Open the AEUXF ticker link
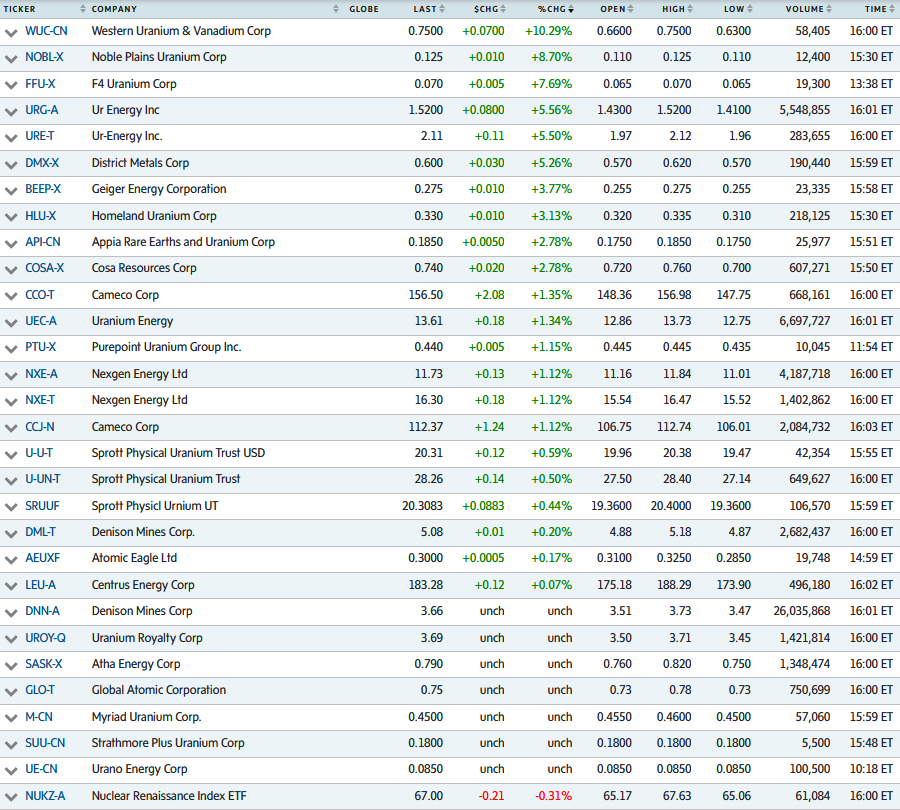Image resolution: width=900 pixels, height=810 pixels. (x=42, y=557)
